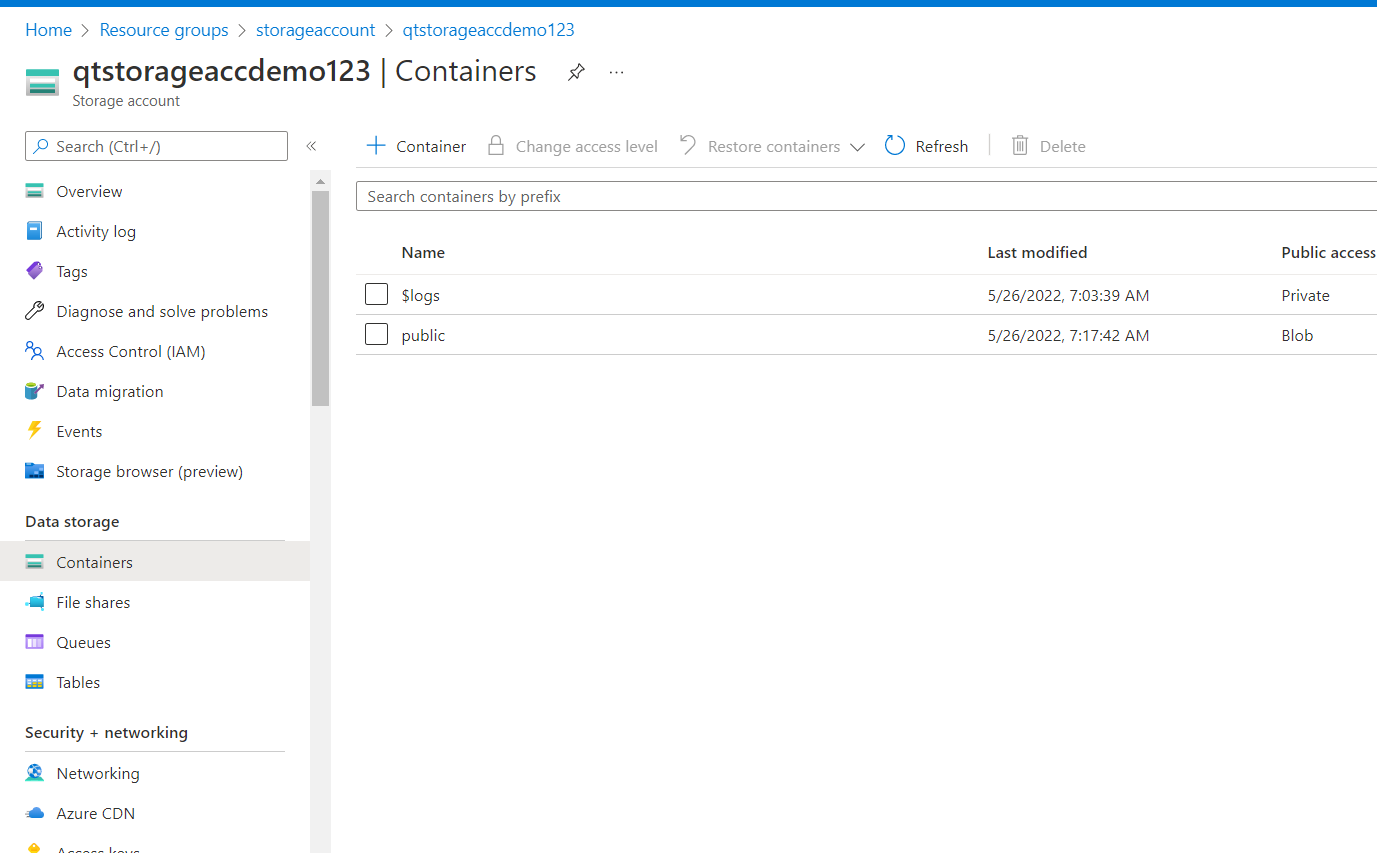Click the Activity log icon

pos(35,231)
